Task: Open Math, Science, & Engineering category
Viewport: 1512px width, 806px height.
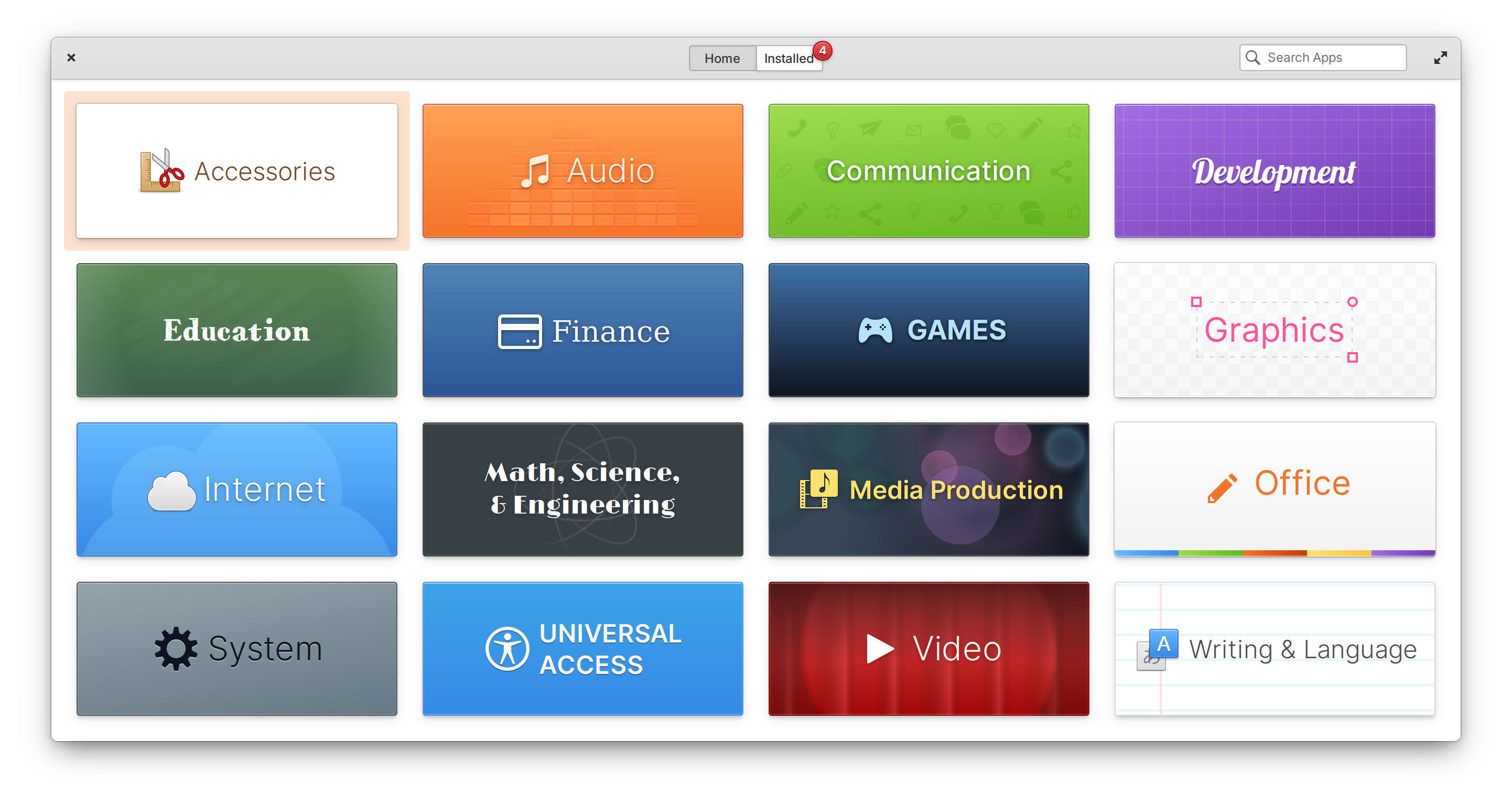Action: (x=582, y=489)
